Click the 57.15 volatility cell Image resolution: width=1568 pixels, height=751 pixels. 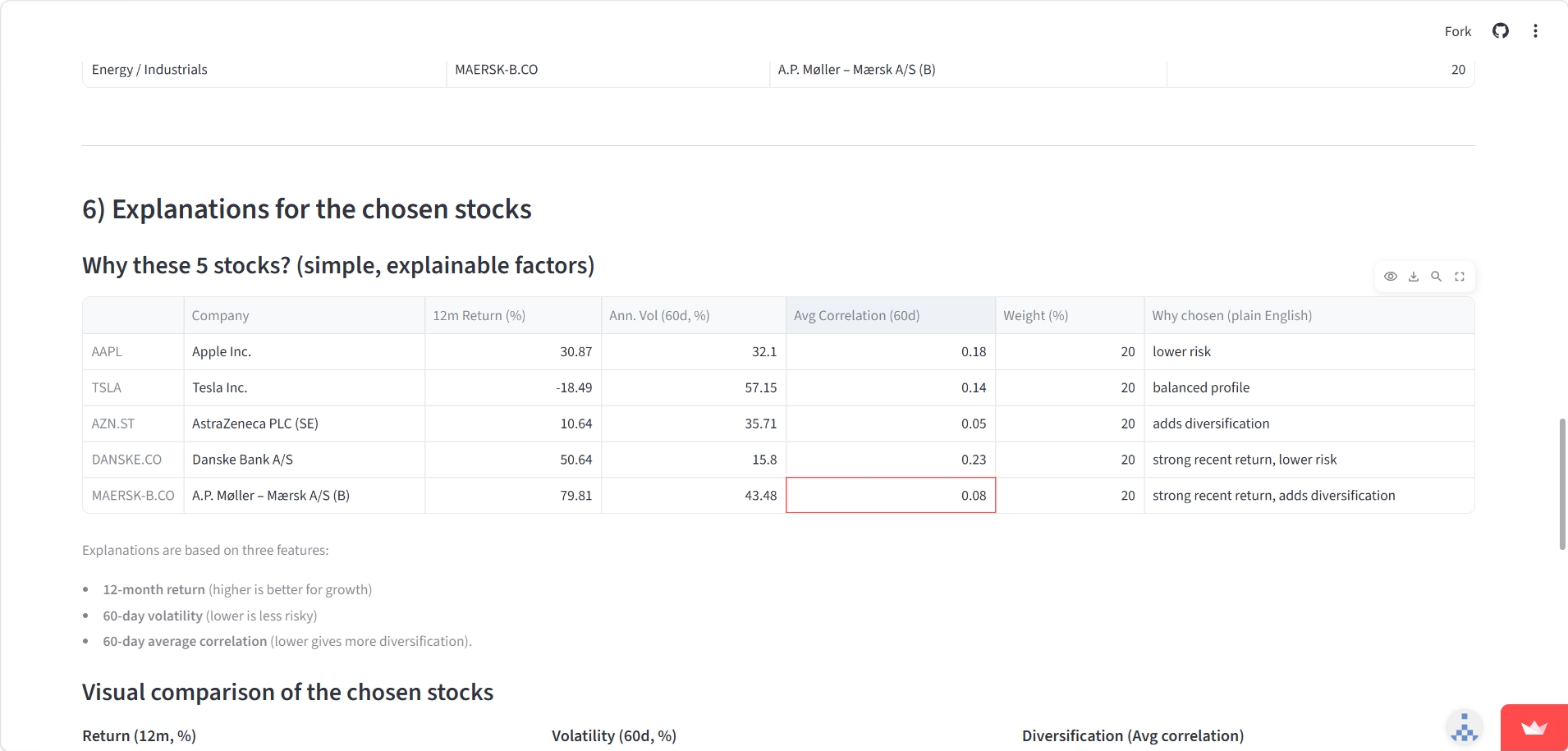pos(694,387)
